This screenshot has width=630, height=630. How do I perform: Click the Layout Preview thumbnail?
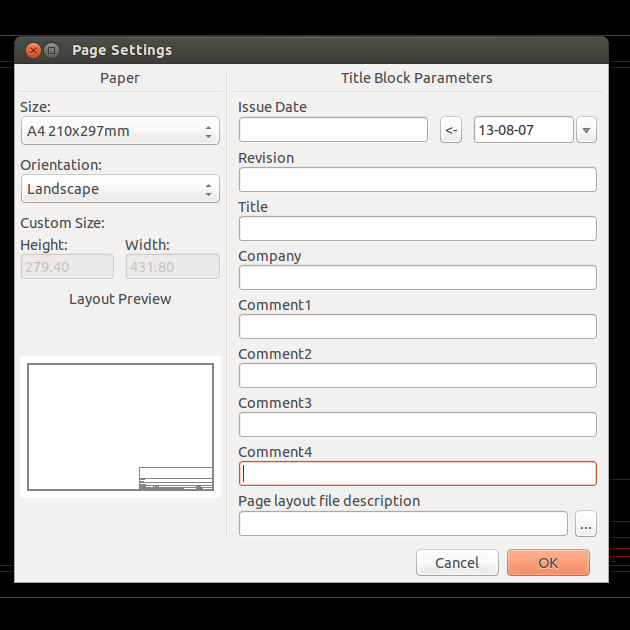(120, 427)
